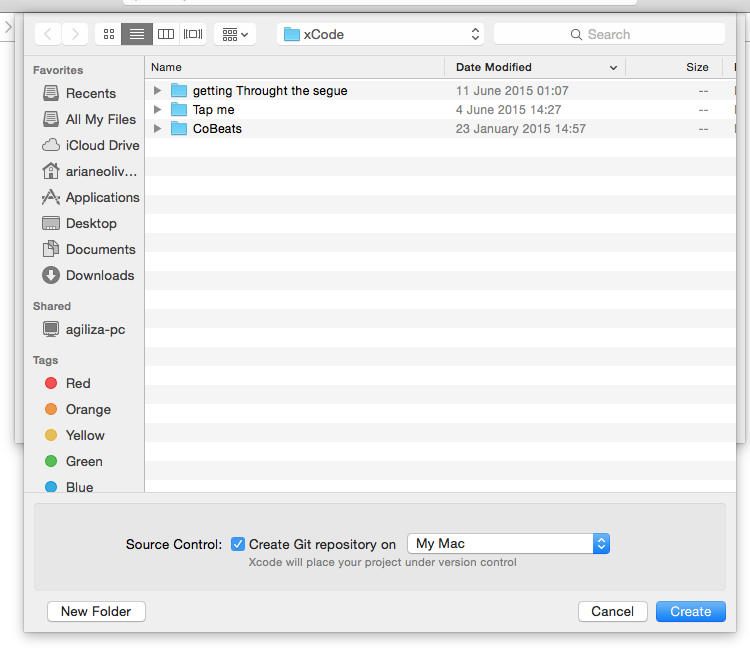Open the xCode folder path dropdown
The image size is (750, 651).
[380, 34]
